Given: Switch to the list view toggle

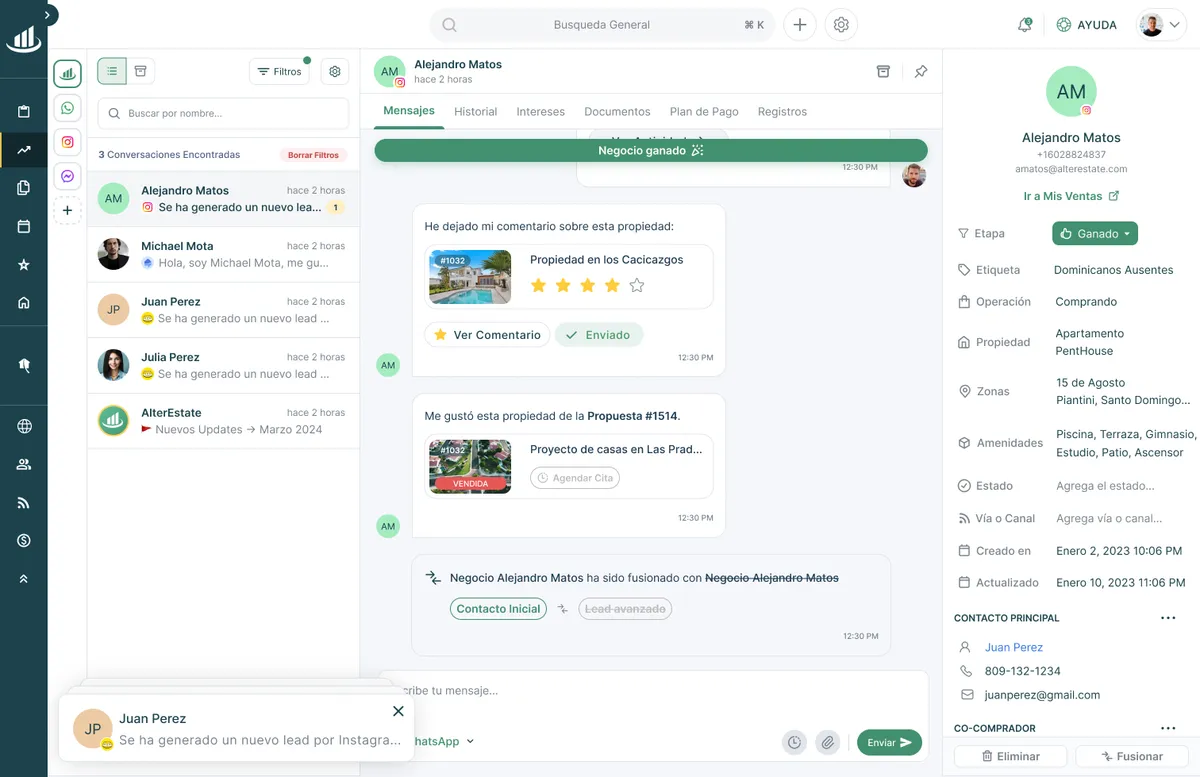Looking at the screenshot, I should pos(111,71).
